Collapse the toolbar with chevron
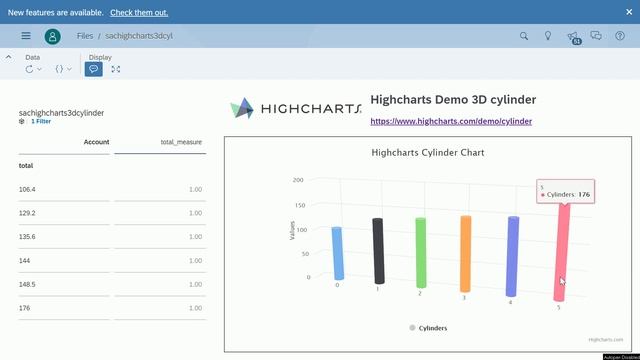Screen dimensions: 640x360 coord(9,57)
